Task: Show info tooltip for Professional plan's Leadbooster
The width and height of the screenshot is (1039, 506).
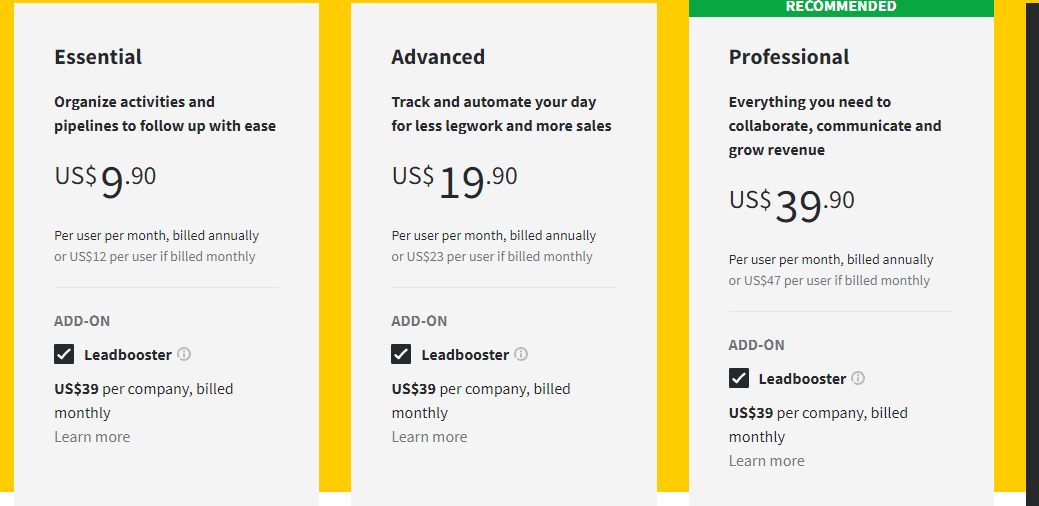Action: pyautogui.click(x=858, y=378)
